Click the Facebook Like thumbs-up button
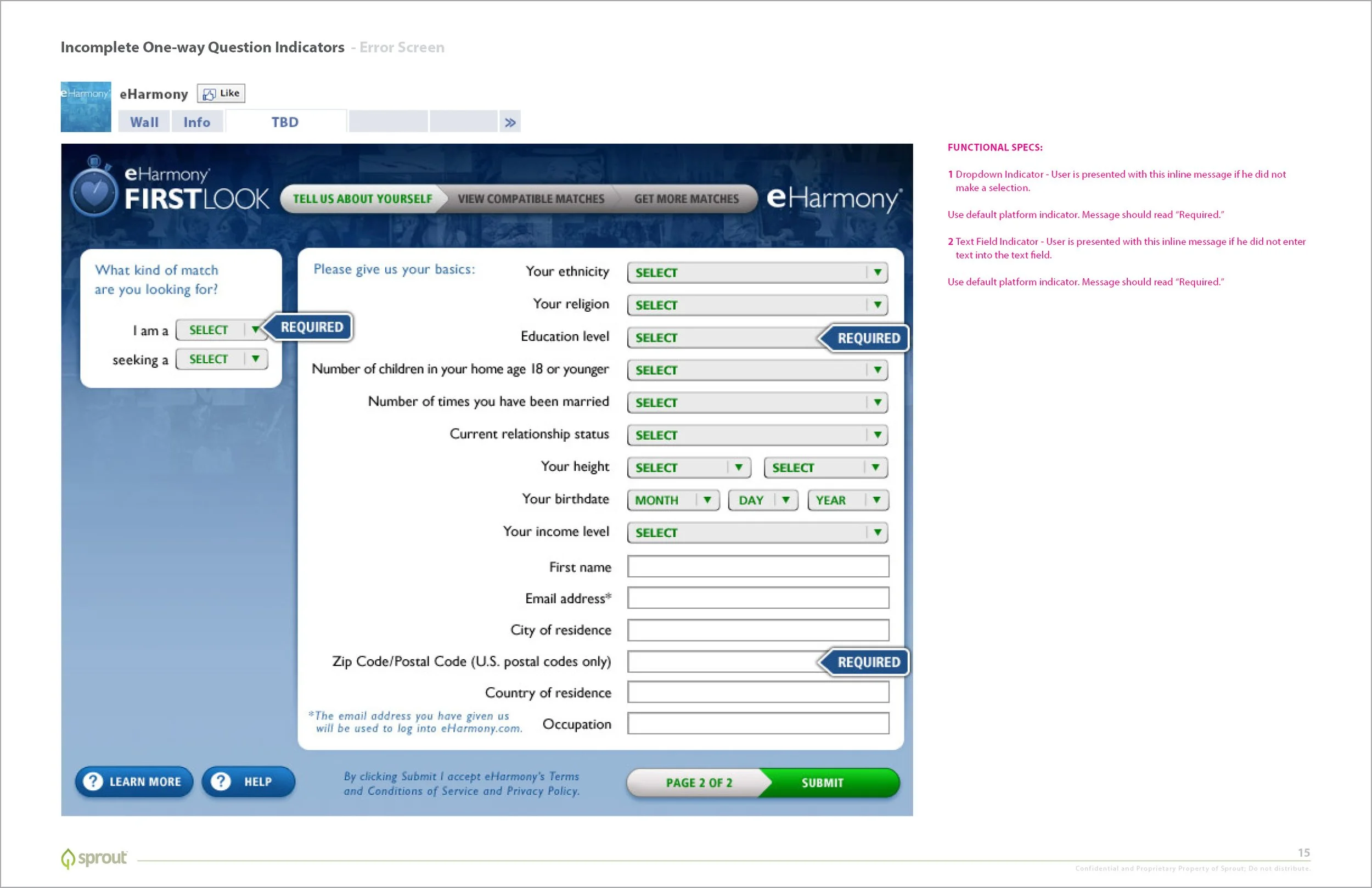The width and height of the screenshot is (1372, 888). (x=221, y=93)
